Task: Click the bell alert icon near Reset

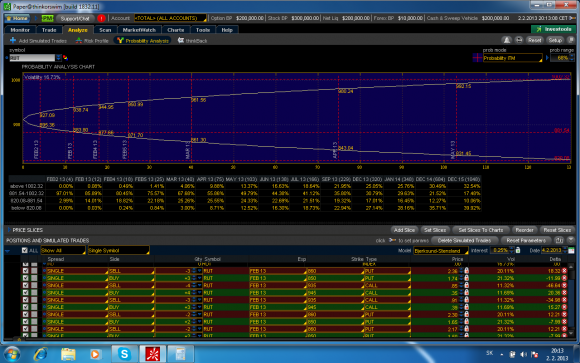Action: pos(507,40)
